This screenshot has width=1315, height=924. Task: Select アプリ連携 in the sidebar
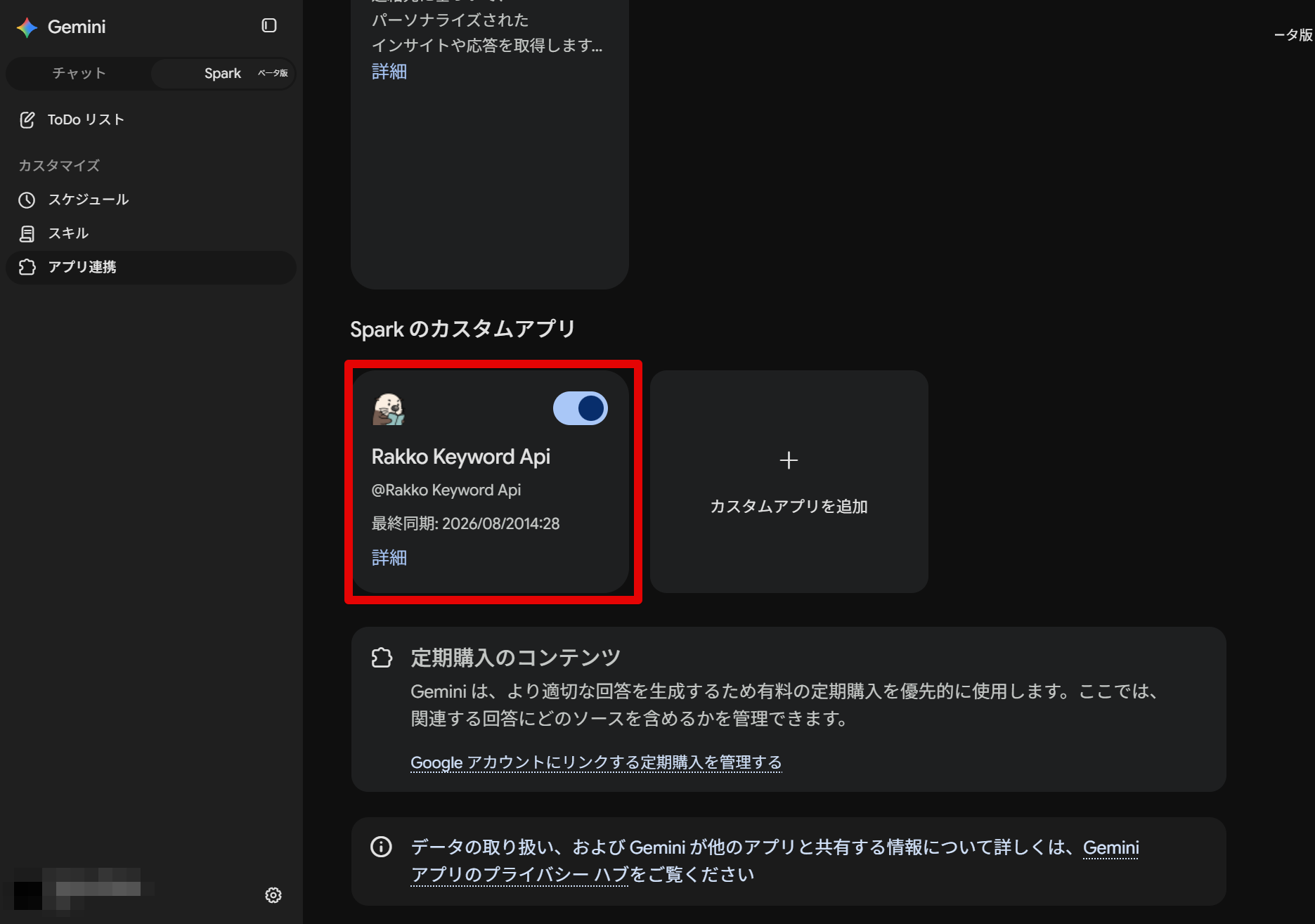point(150,268)
